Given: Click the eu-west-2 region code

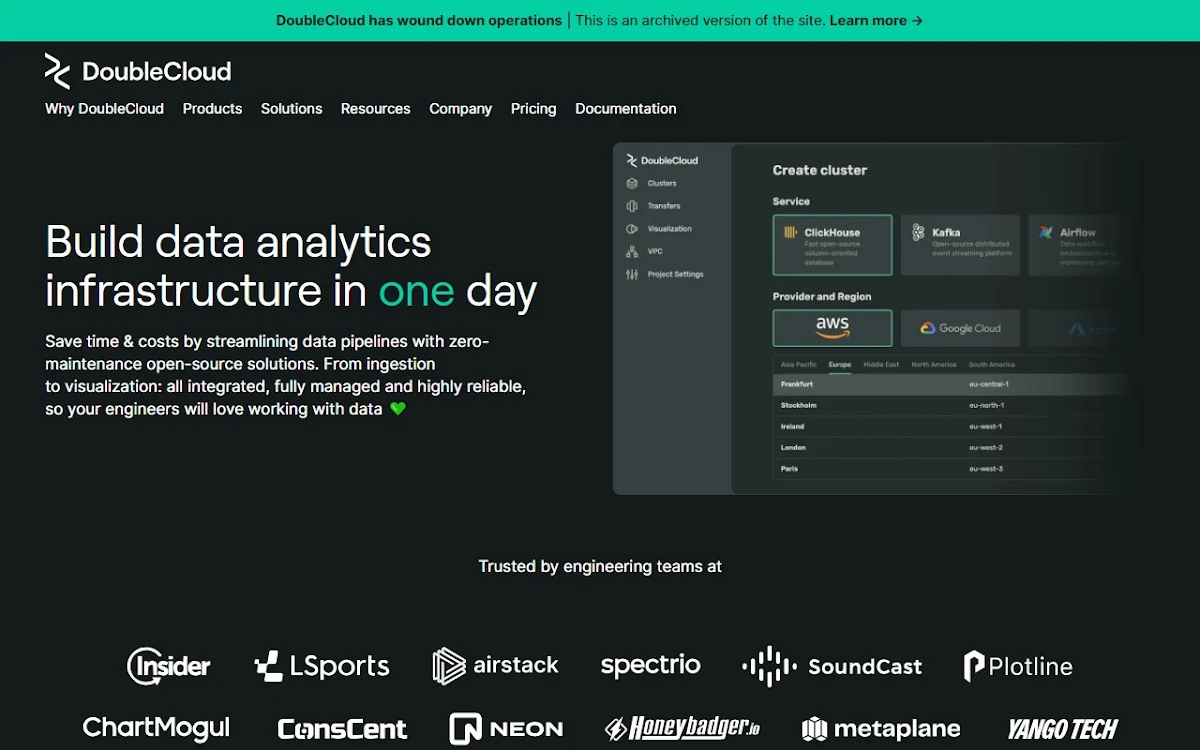Looking at the screenshot, I should (x=986, y=448).
